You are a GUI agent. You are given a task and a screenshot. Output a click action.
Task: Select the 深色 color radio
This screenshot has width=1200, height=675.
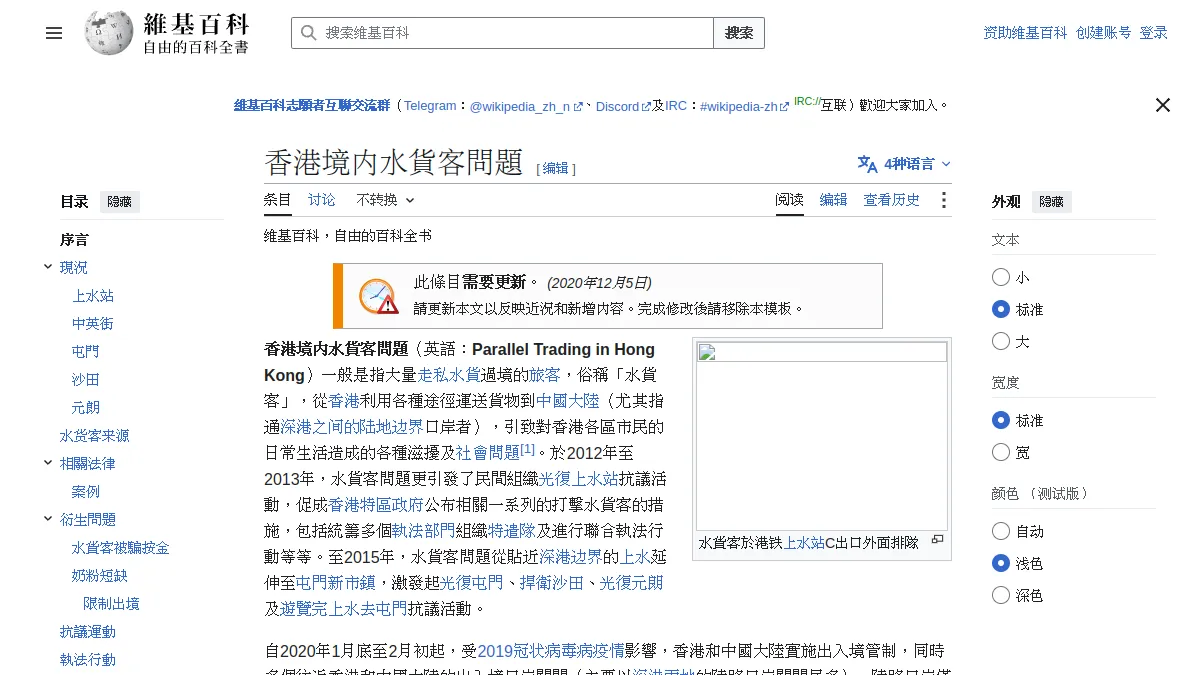coord(1001,595)
